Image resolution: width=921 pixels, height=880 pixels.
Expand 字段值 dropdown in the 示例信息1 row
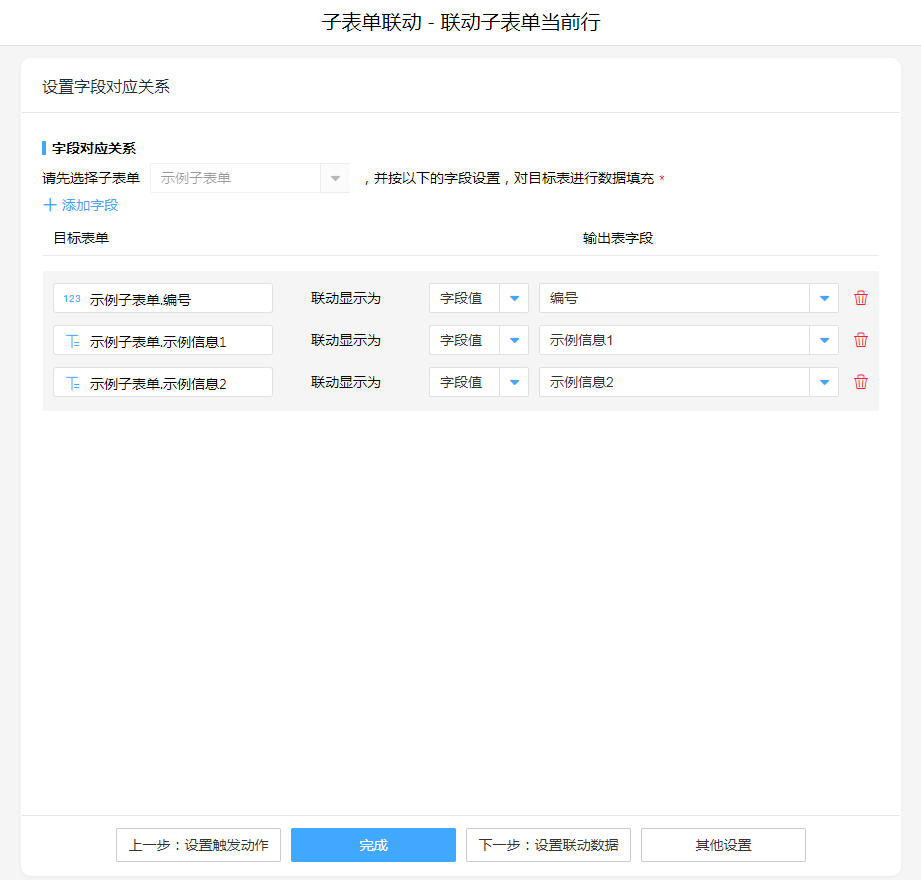pos(514,340)
